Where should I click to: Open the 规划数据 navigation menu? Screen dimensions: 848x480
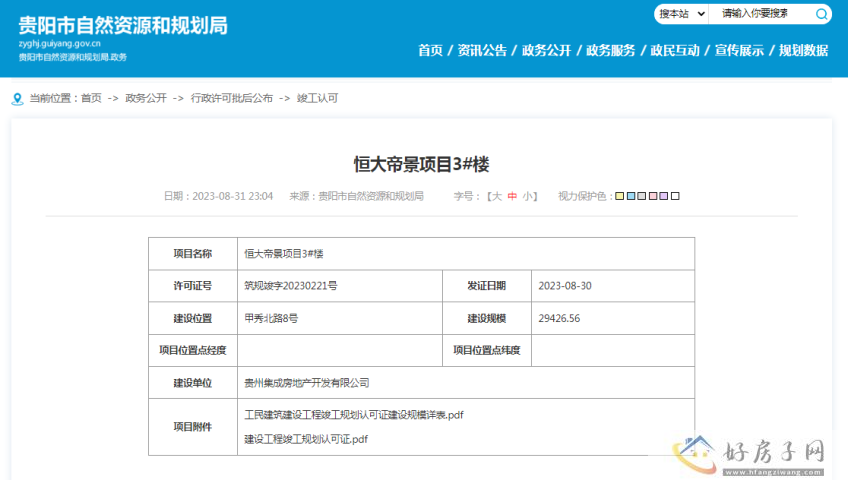[804, 51]
